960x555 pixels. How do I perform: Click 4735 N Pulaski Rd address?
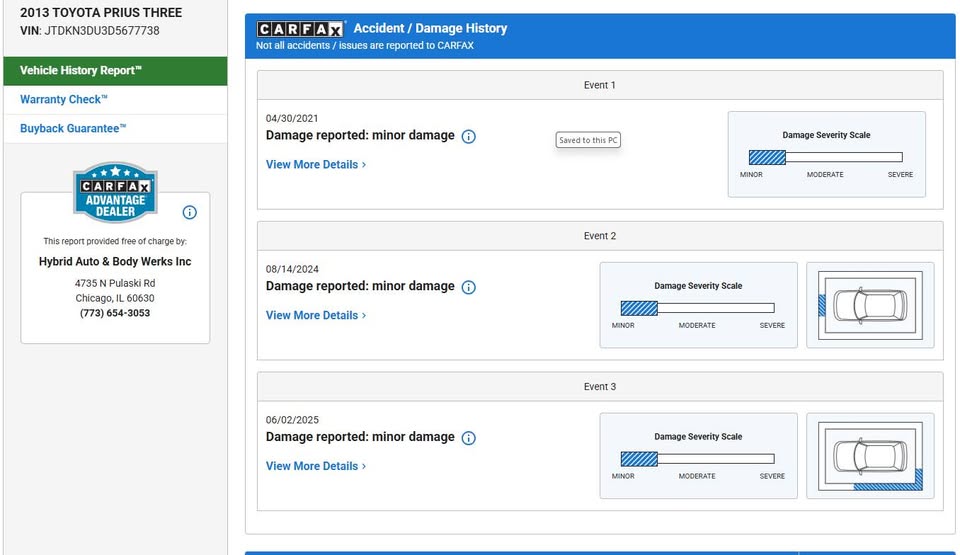pos(115,283)
